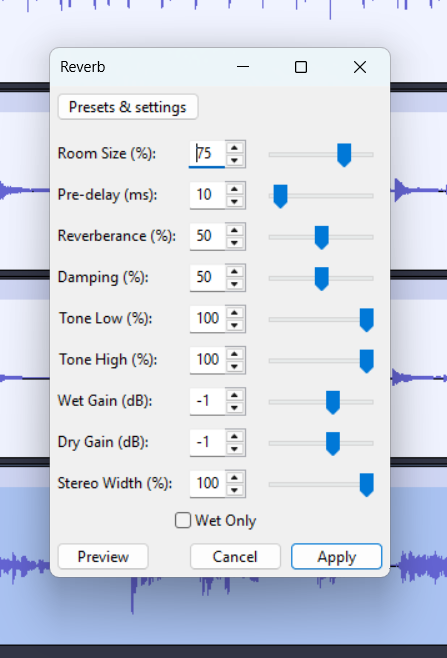The width and height of the screenshot is (447, 658).
Task: Close the Reverb dialog window
Action: tap(360, 67)
